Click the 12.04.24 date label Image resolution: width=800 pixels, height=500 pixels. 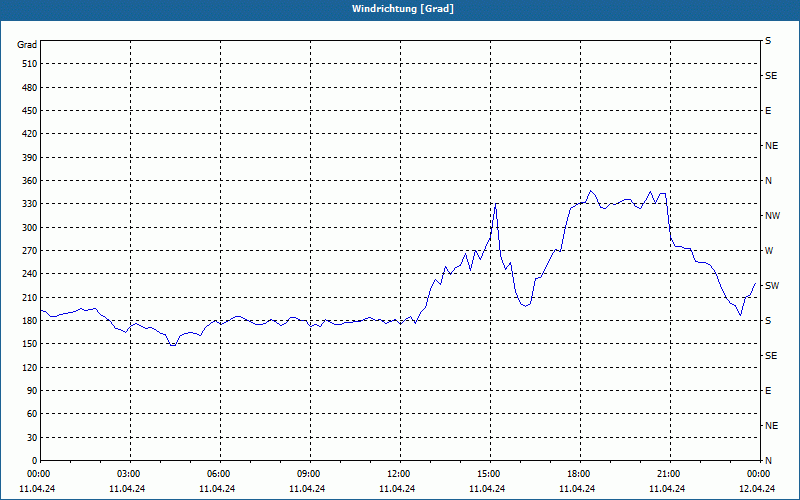tap(757, 489)
